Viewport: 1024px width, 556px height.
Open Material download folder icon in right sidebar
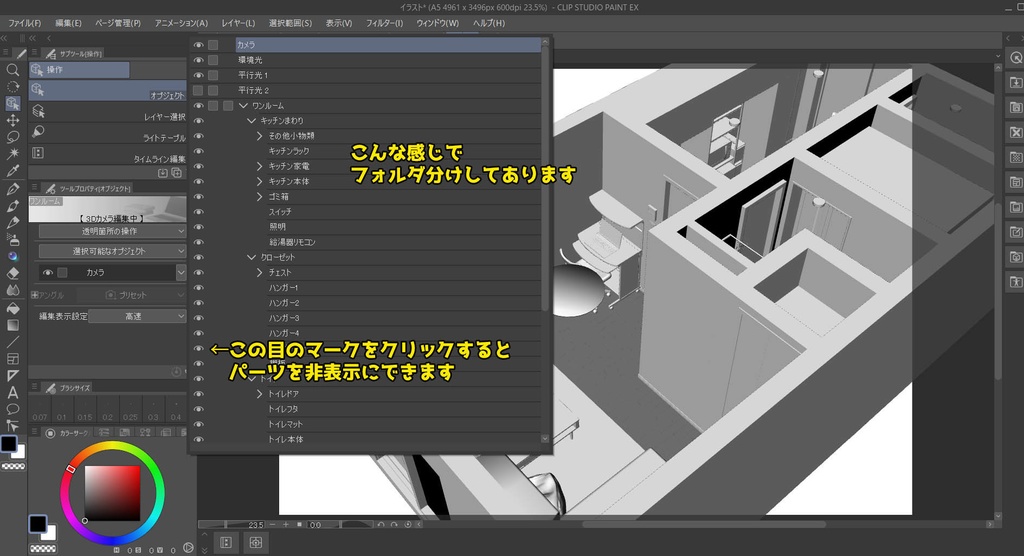pyautogui.click(x=1016, y=82)
